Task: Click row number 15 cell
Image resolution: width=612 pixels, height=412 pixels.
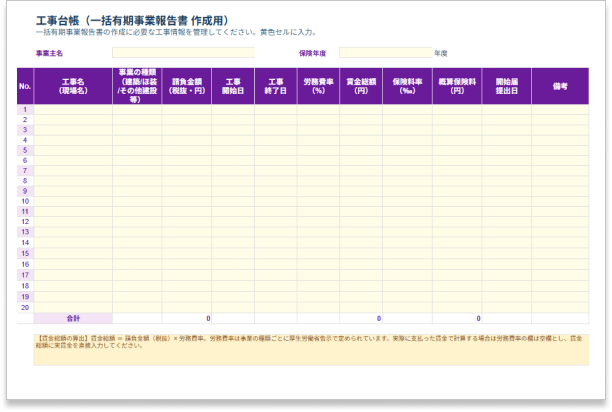Action: click(25, 254)
